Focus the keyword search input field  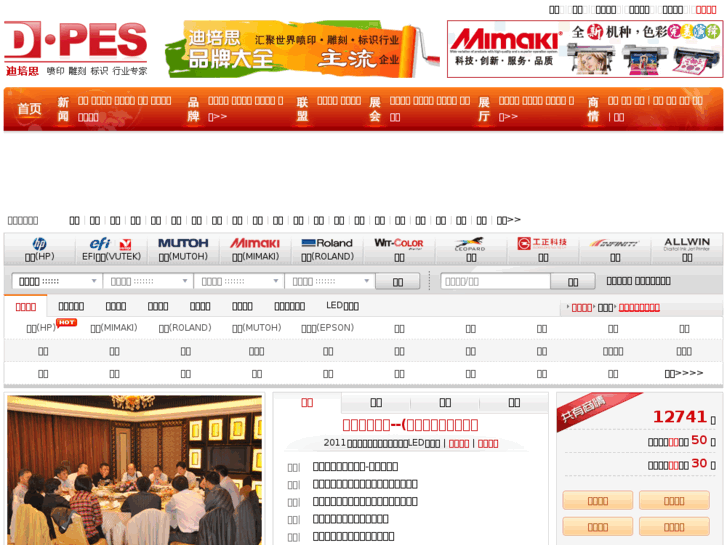495,281
